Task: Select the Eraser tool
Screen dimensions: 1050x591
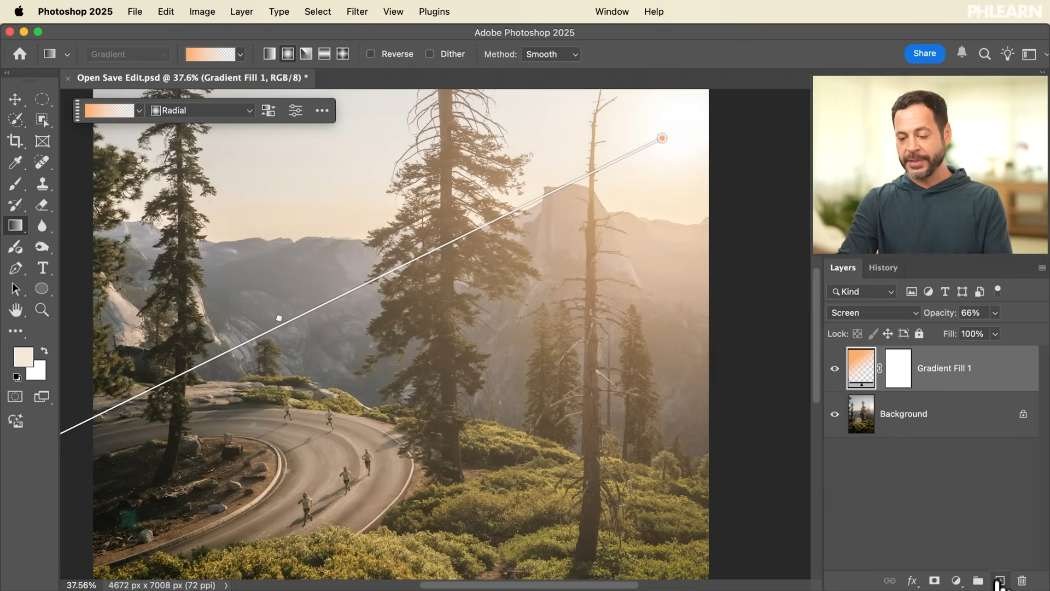Action: (x=42, y=205)
